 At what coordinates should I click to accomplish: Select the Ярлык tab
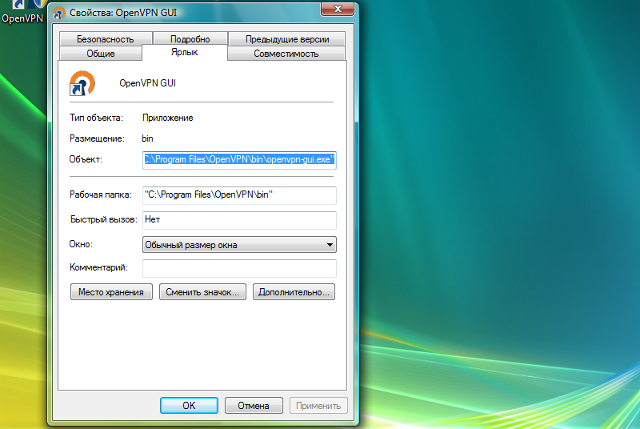pyautogui.click(x=184, y=52)
